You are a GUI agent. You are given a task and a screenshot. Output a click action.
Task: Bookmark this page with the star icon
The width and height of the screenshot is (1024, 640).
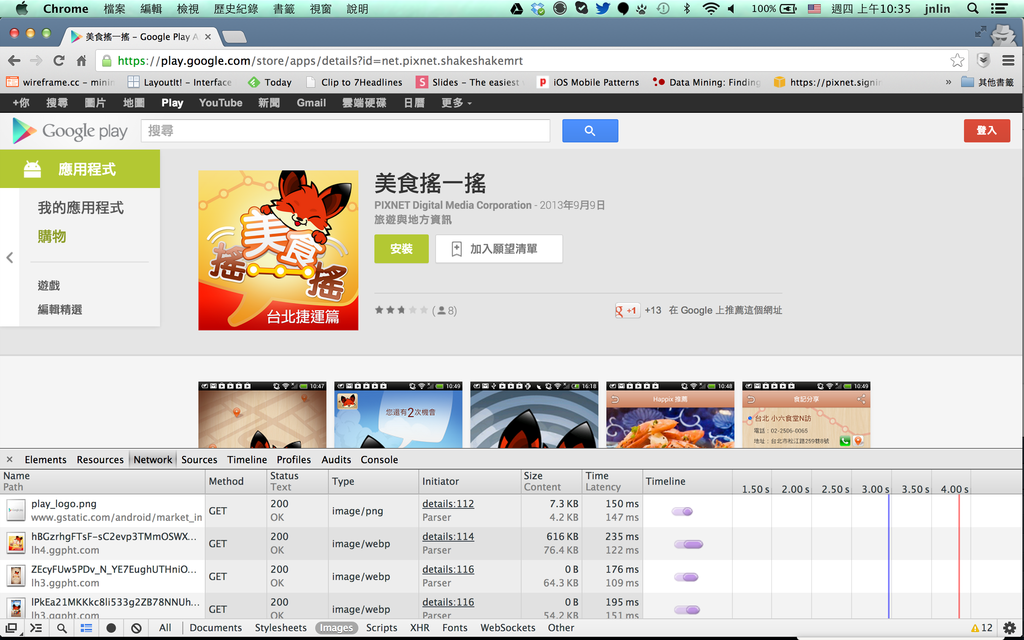click(x=957, y=61)
